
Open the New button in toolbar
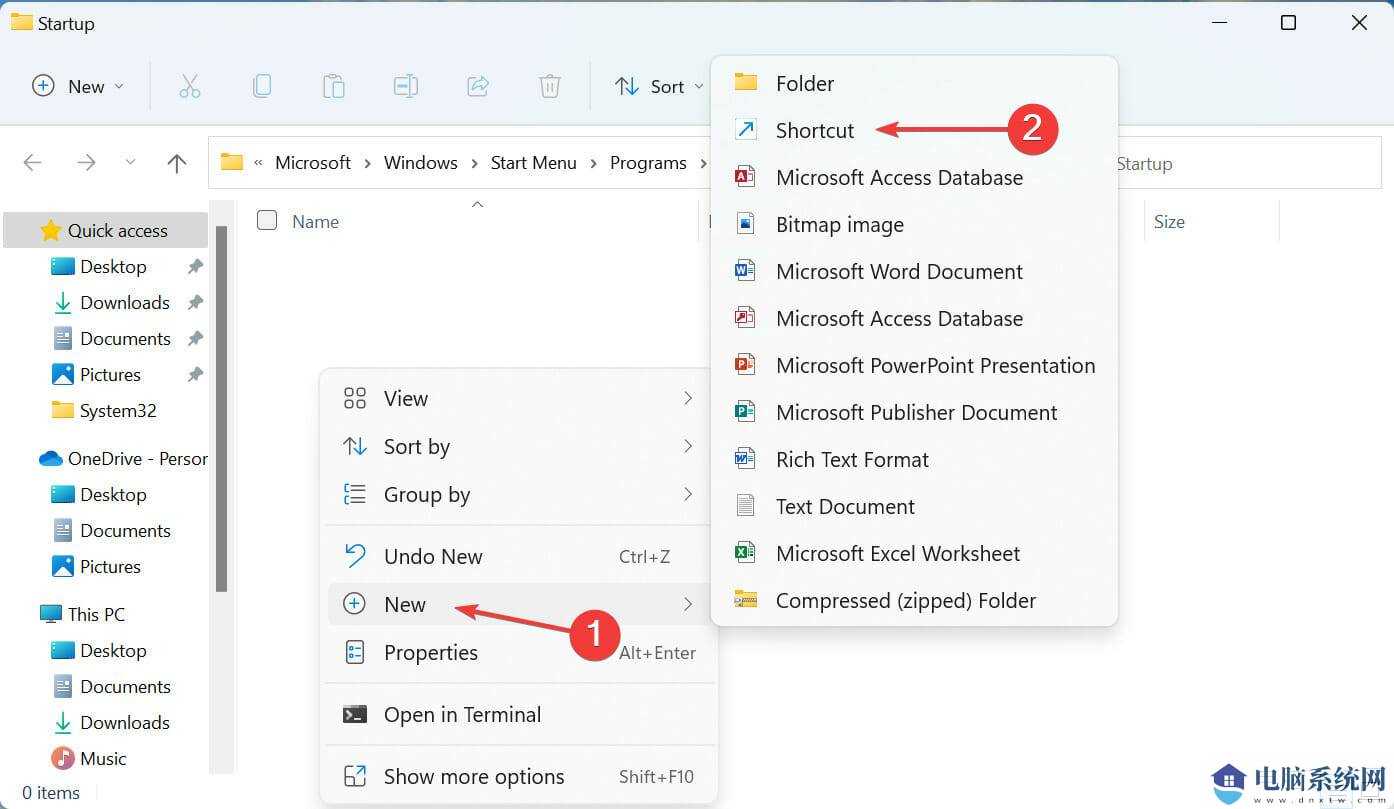point(78,87)
